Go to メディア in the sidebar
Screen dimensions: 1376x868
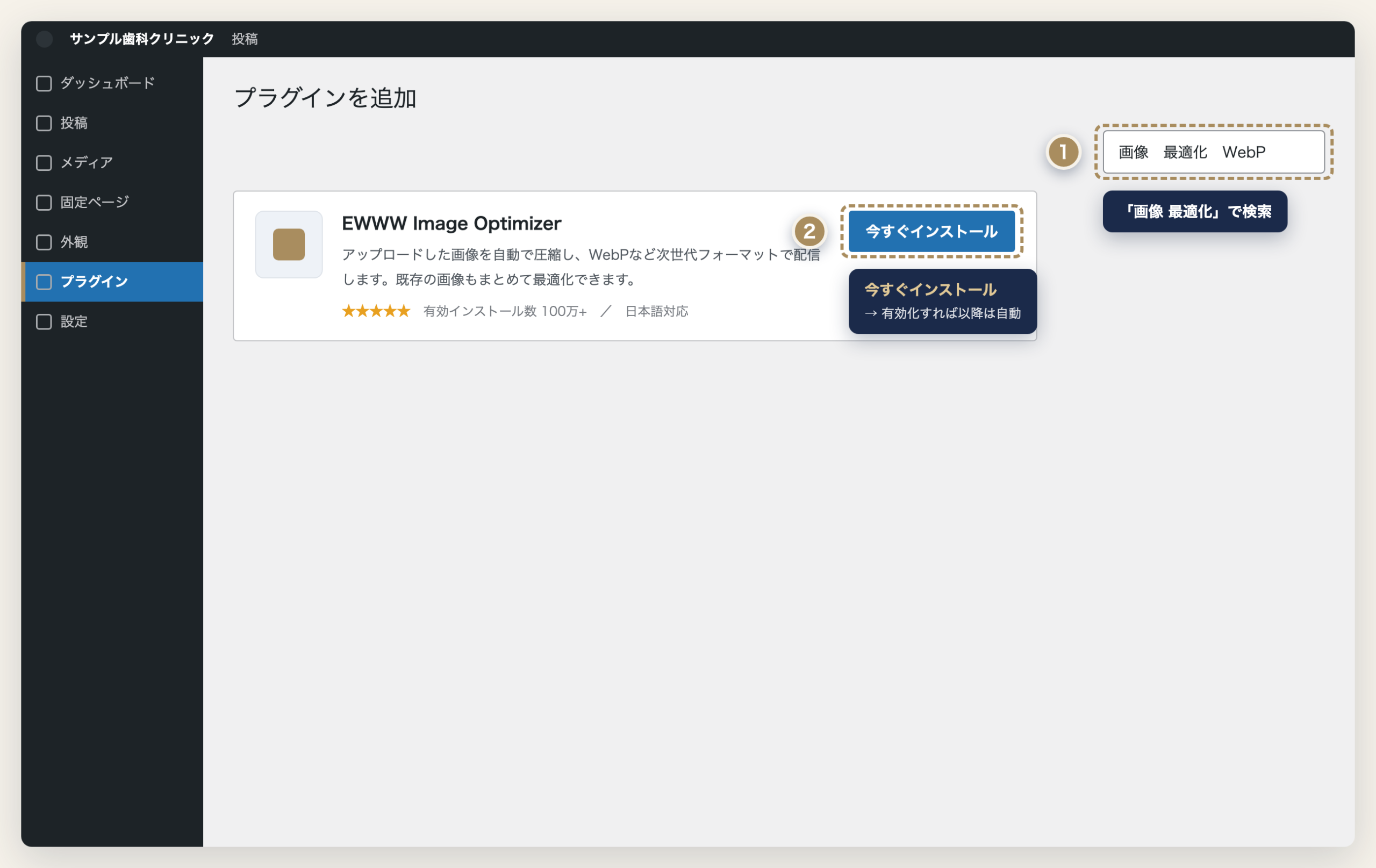pyautogui.click(x=112, y=163)
